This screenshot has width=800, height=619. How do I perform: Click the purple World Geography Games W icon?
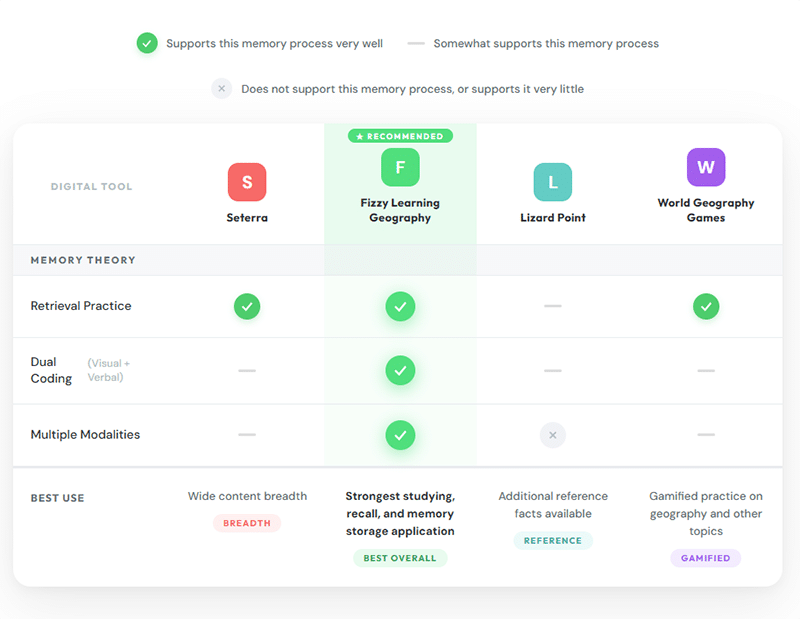706,167
